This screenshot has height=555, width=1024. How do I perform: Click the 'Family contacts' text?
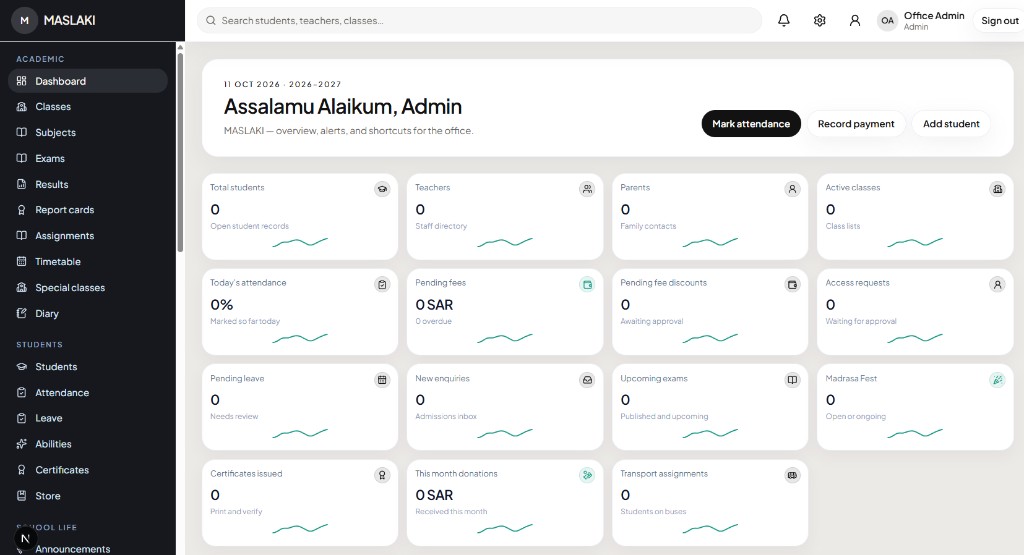point(648,226)
